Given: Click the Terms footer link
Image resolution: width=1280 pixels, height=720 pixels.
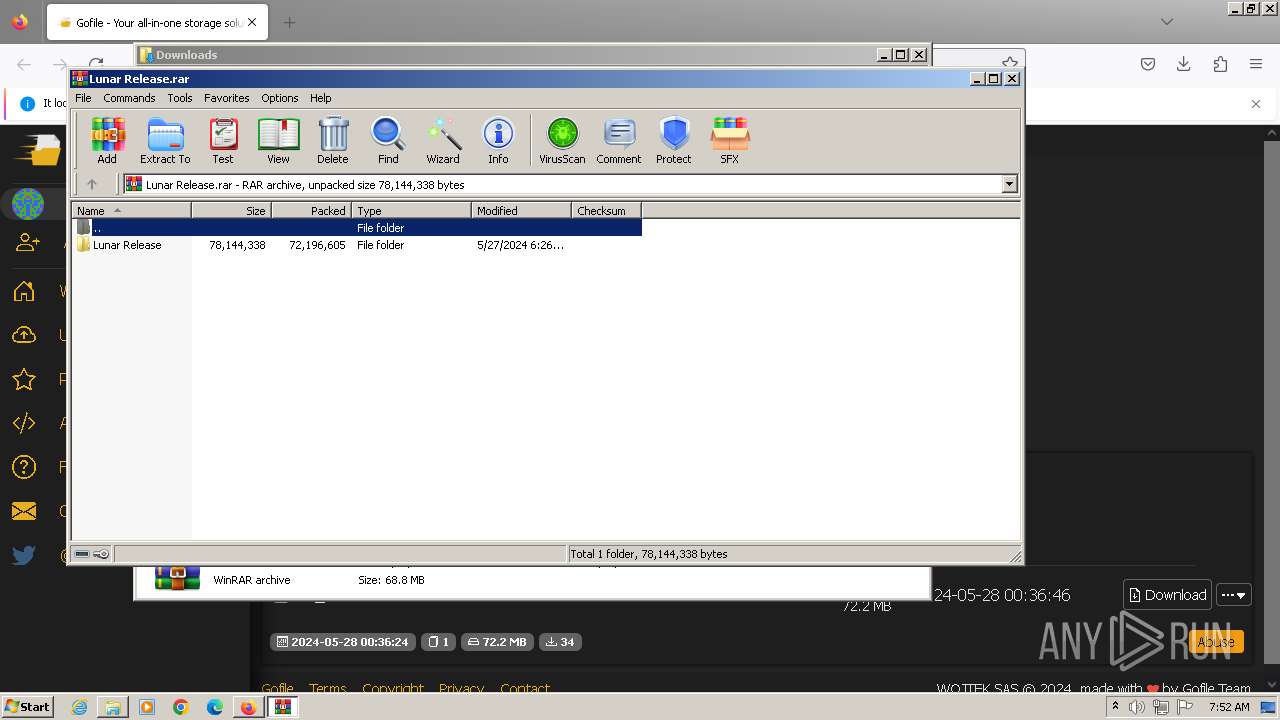Looking at the screenshot, I should pyautogui.click(x=327, y=688).
